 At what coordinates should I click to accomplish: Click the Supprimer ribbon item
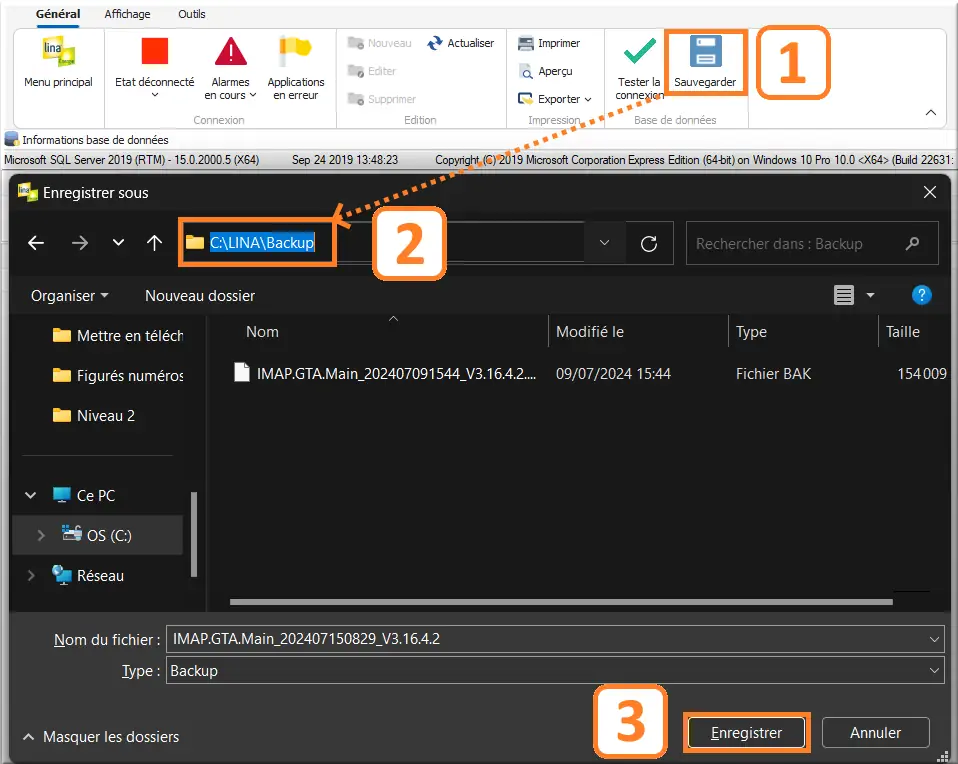381,98
